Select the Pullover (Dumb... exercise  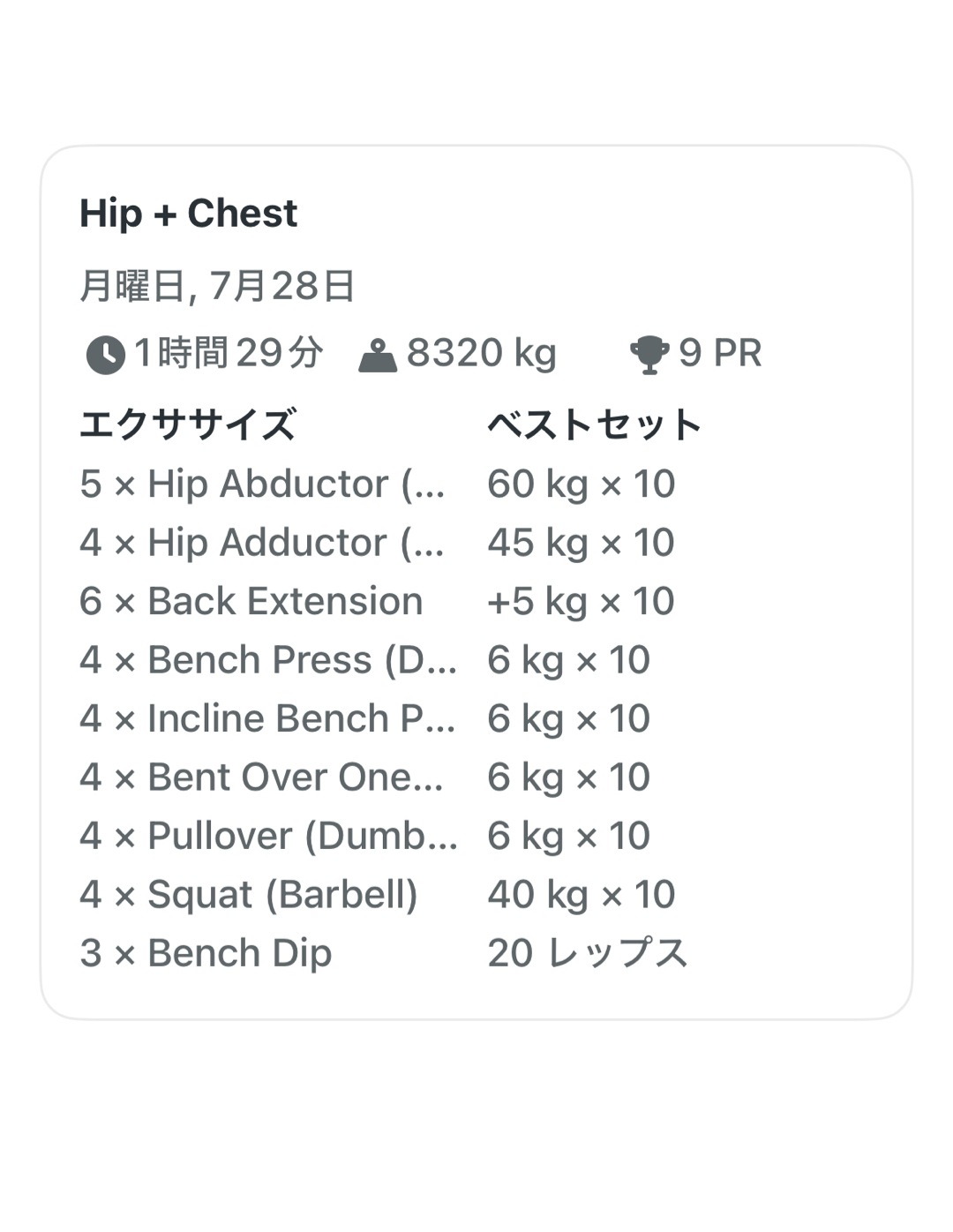tap(267, 836)
